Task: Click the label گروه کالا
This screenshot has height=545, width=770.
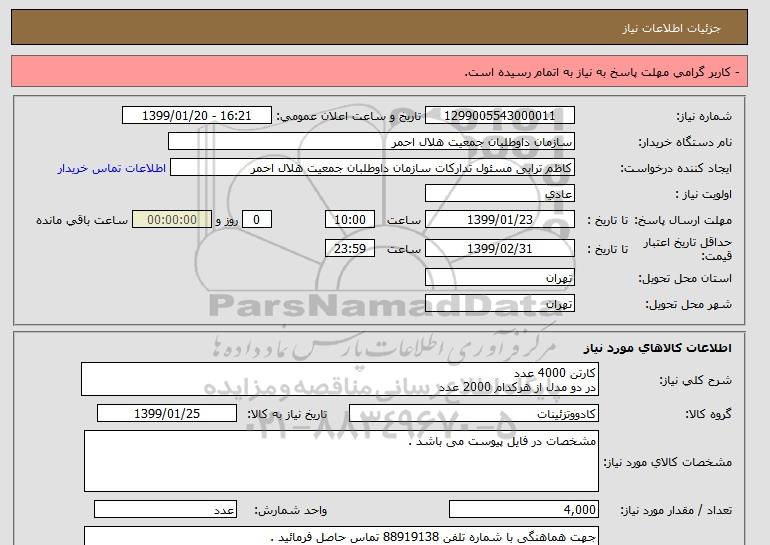Action: pos(708,414)
